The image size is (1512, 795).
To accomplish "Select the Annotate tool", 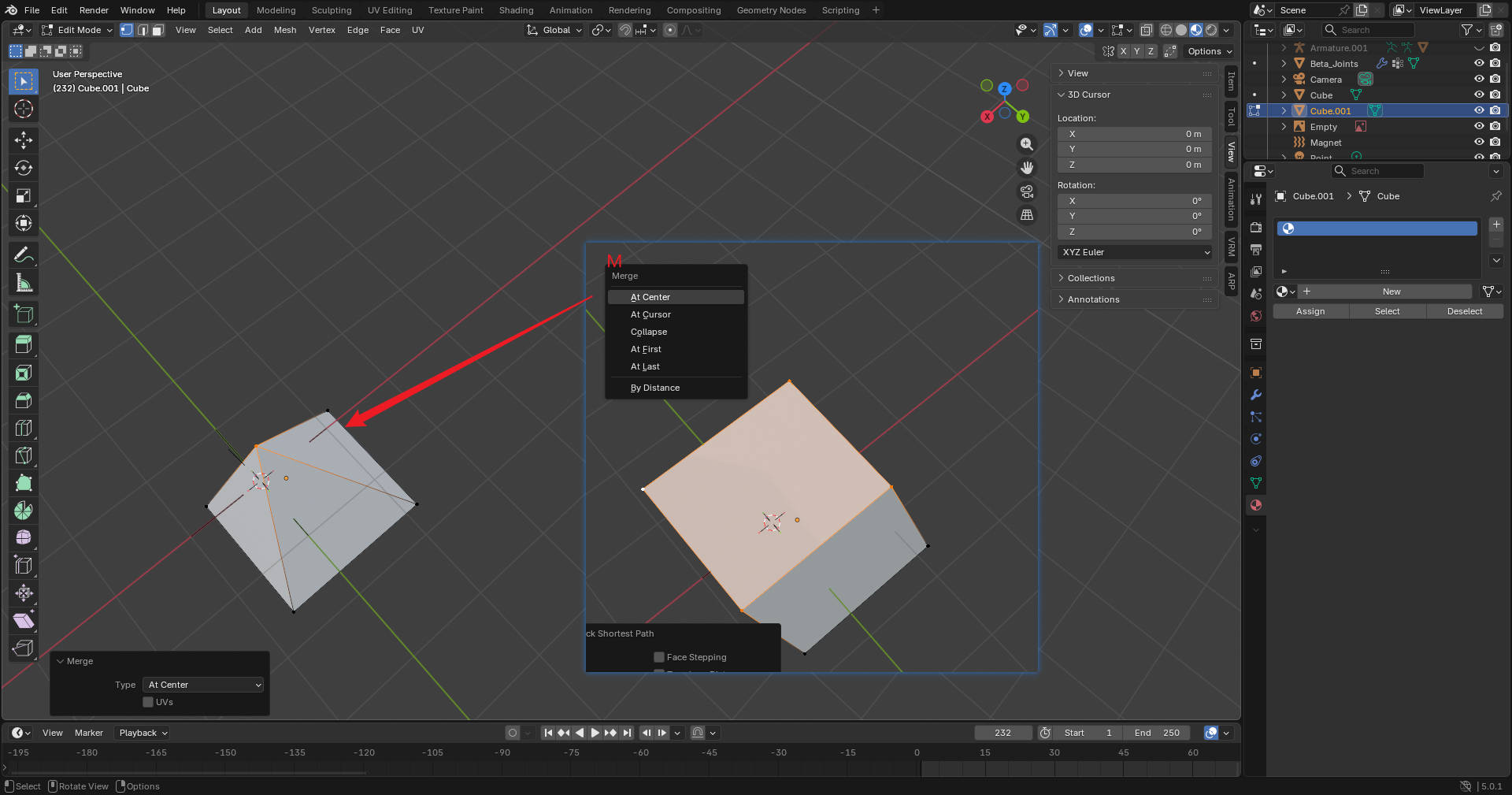I will pos(24,254).
